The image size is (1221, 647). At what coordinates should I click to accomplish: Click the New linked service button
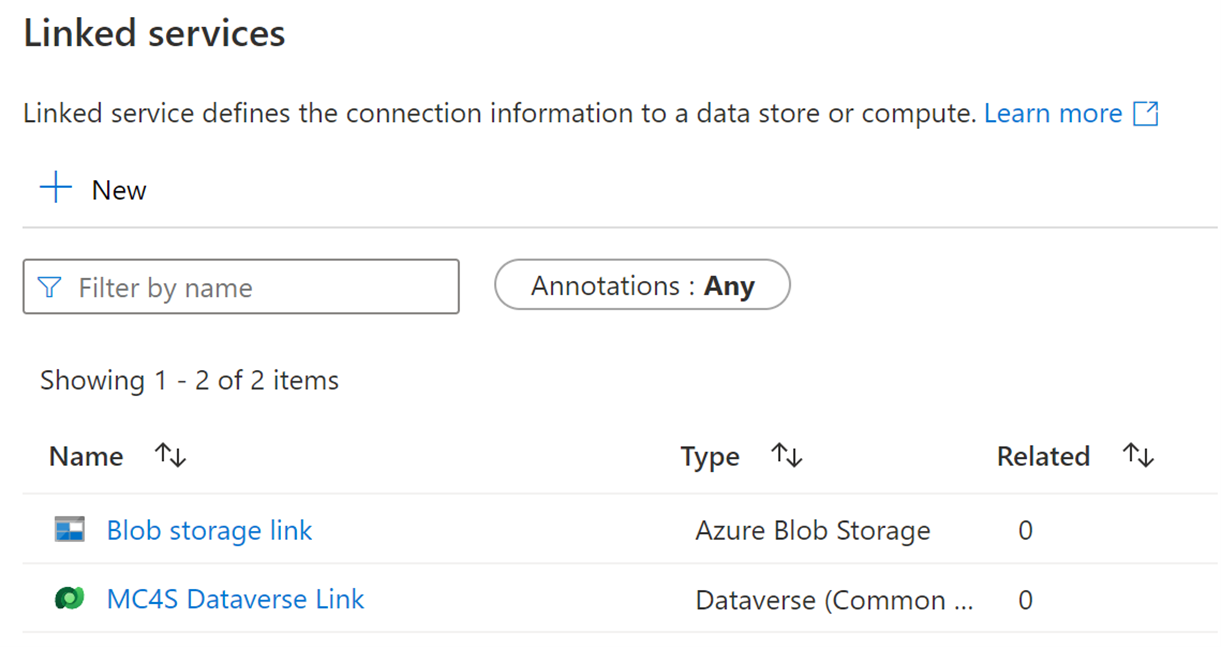93,189
